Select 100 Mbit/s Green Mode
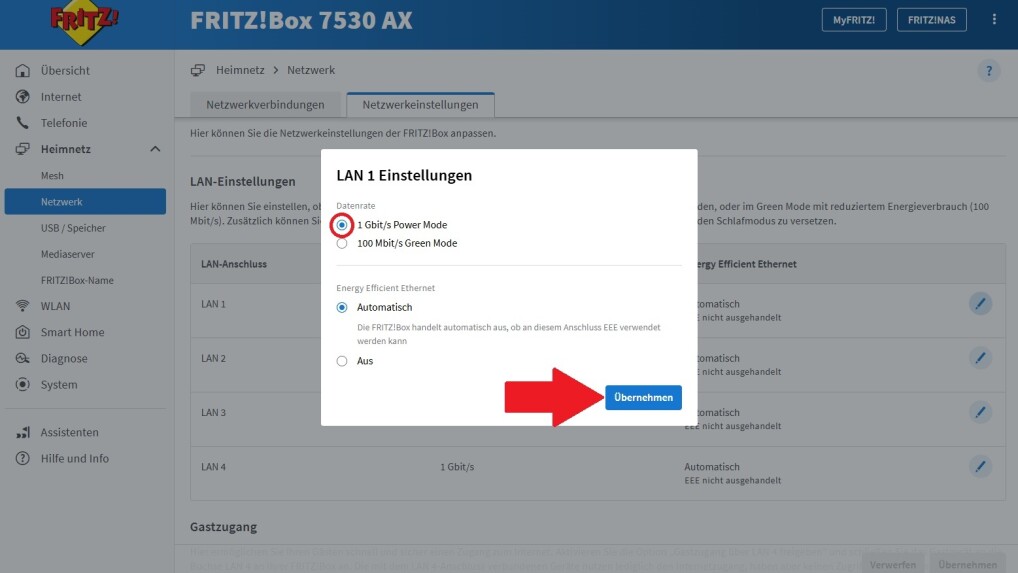This screenshot has width=1018, height=573. pos(342,243)
